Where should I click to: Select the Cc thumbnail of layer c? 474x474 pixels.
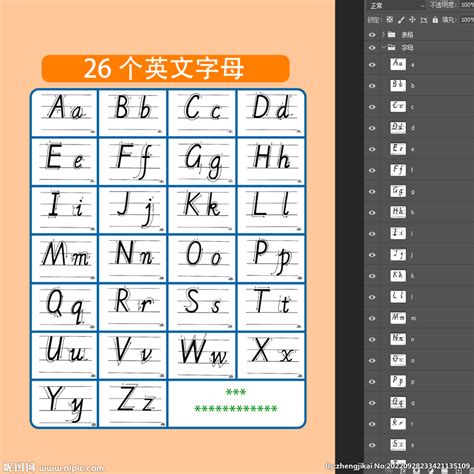click(x=398, y=106)
